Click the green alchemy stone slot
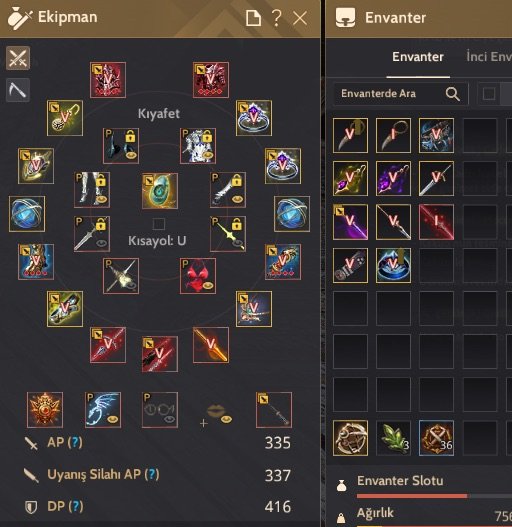The height and width of the screenshot is (527, 512). point(160,191)
